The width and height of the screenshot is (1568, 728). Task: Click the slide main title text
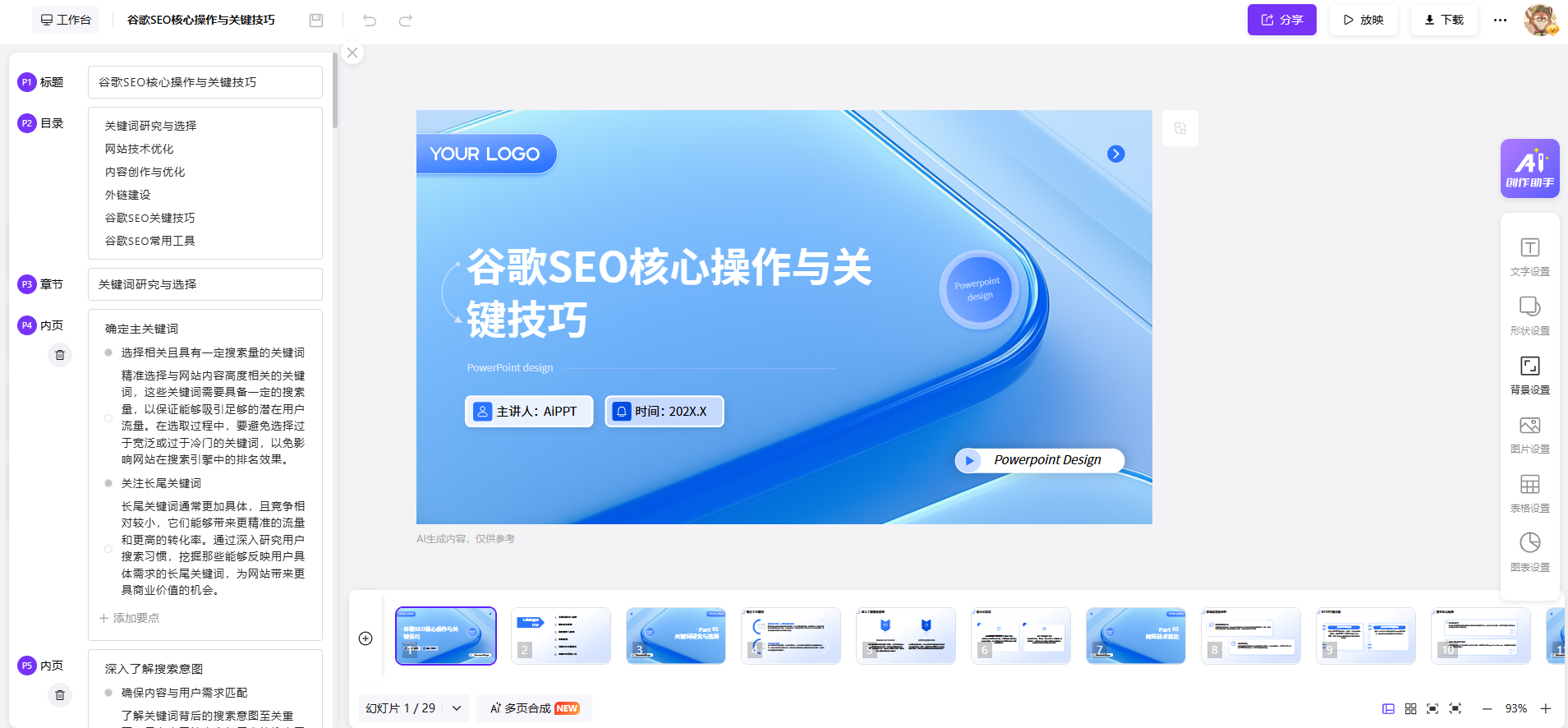point(669,293)
